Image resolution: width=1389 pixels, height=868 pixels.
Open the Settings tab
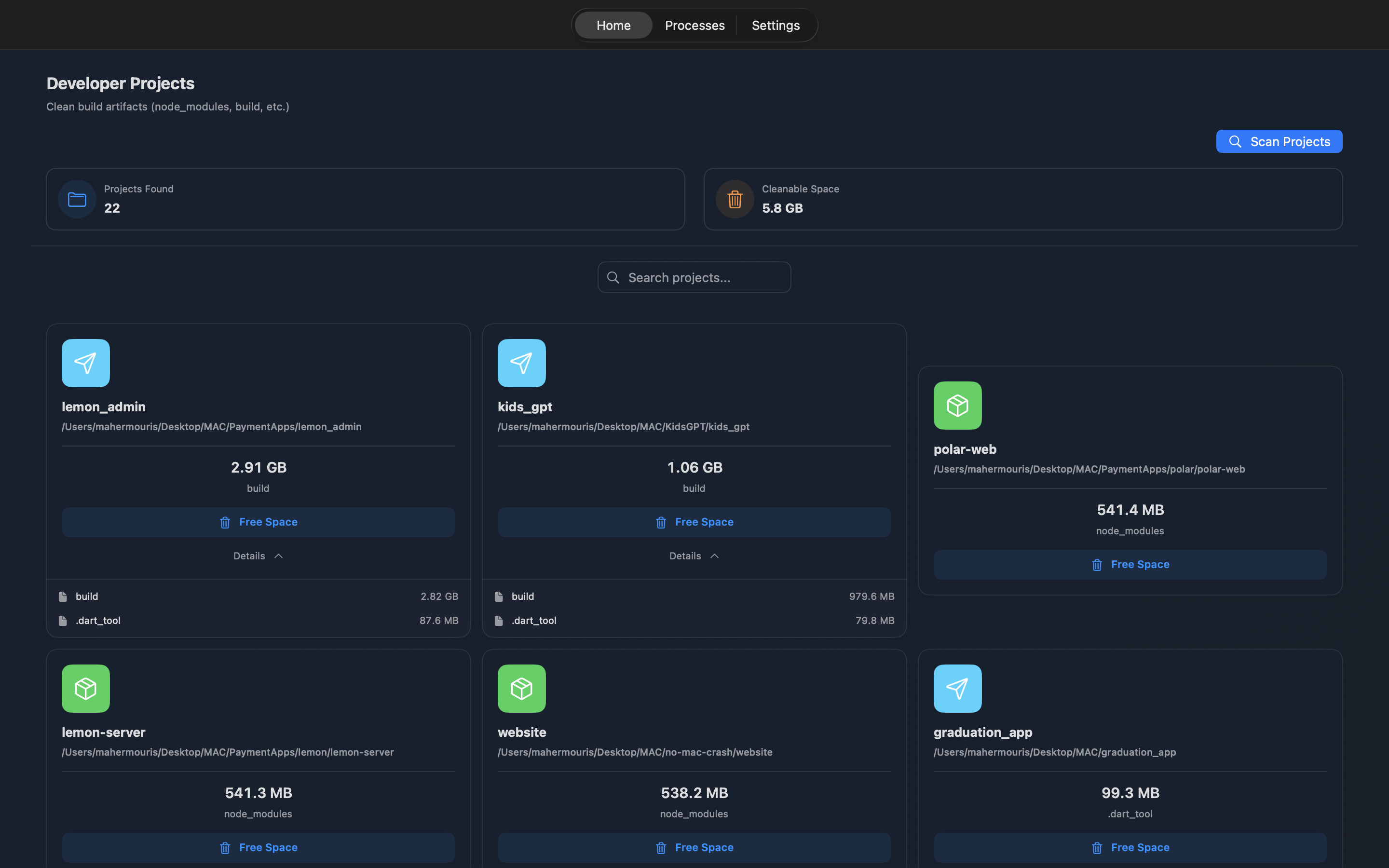[x=776, y=25]
